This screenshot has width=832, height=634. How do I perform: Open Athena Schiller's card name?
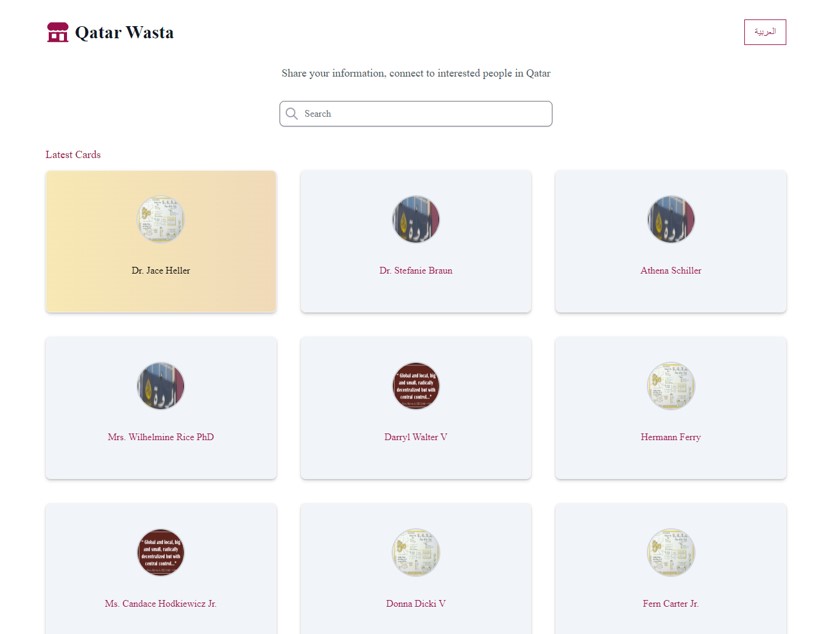click(671, 271)
